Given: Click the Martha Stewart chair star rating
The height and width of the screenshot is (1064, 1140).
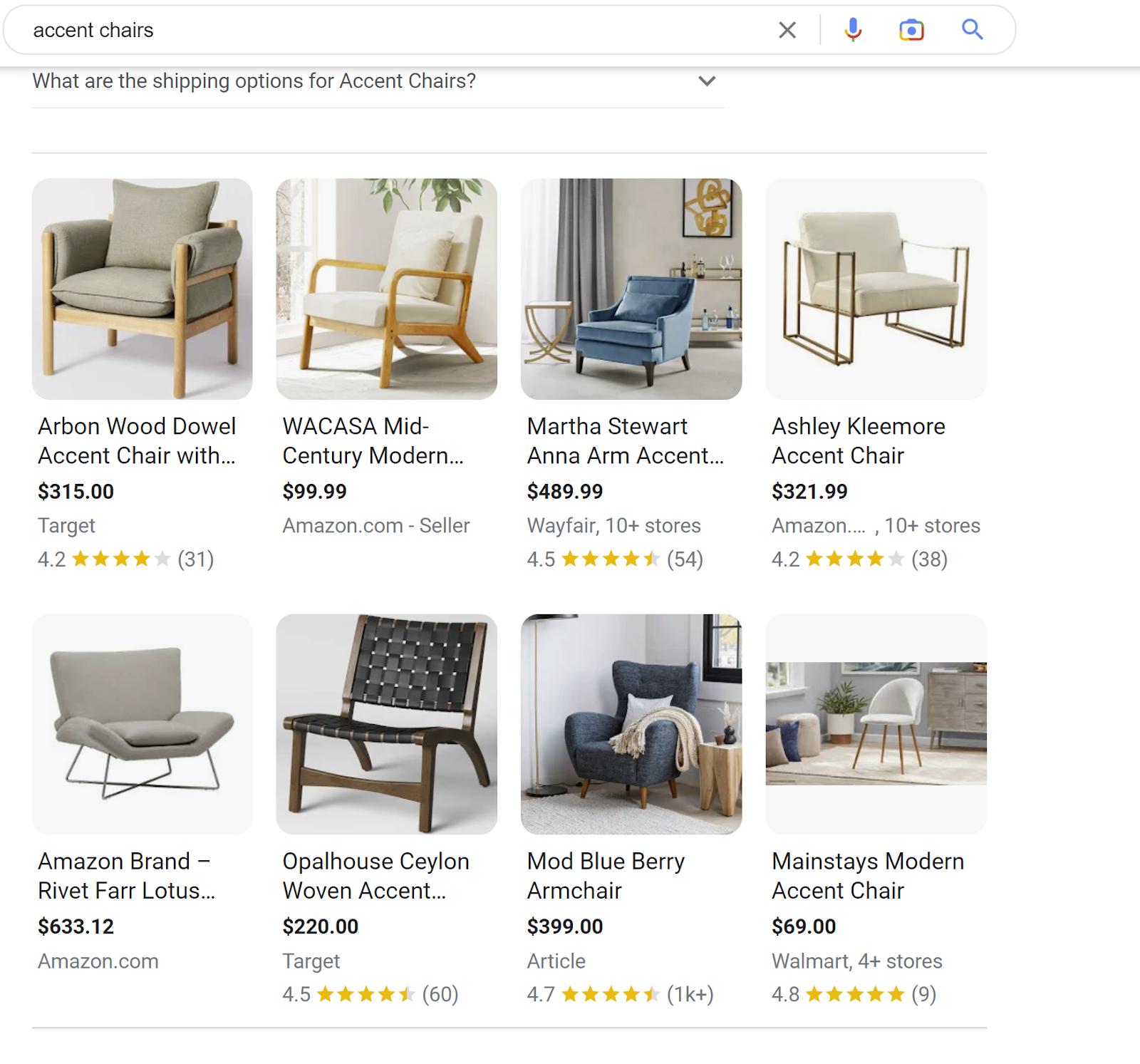Looking at the screenshot, I should coord(611,559).
